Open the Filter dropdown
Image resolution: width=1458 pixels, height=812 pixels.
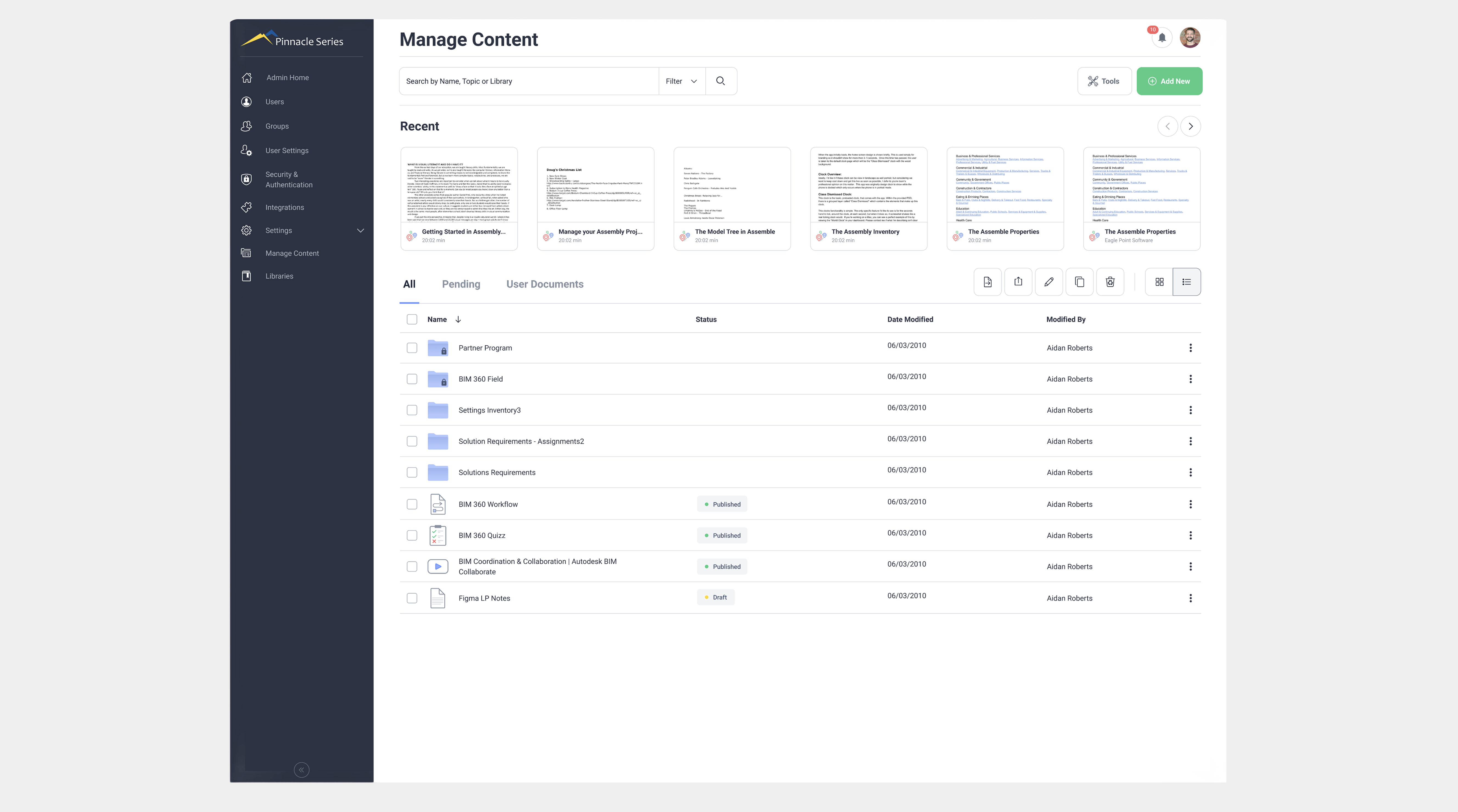682,81
